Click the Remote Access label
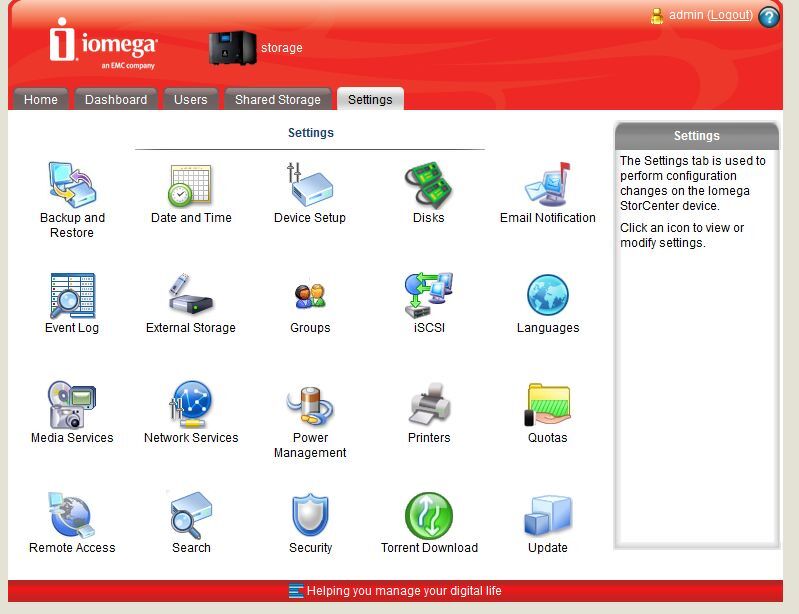This screenshot has width=799, height=614. (72, 547)
